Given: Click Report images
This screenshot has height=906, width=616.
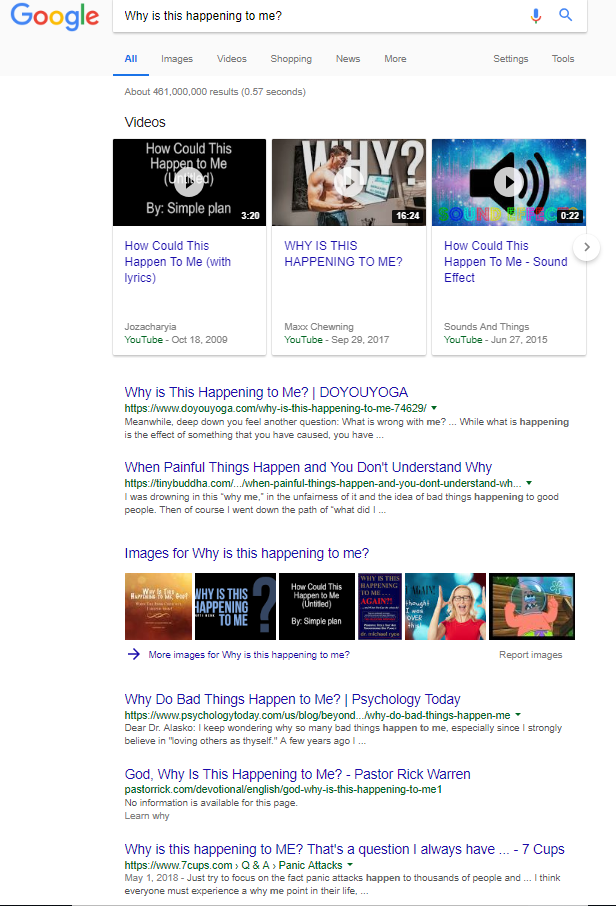Looking at the screenshot, I should pyautogui.click(x=530, y=655).
